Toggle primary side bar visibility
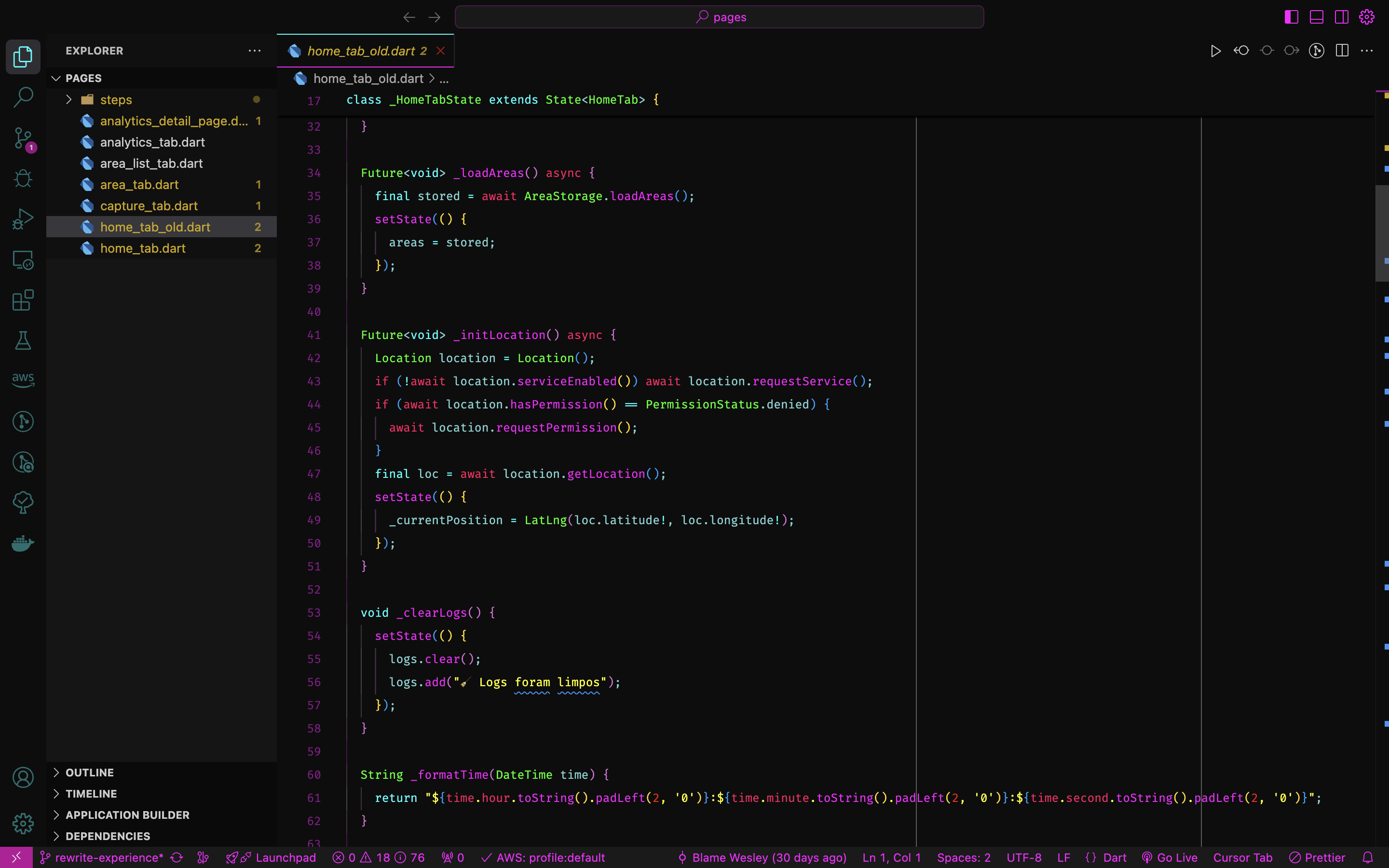Image resolution: width=1389 pixels, height=868 pixels. click(1292, 17)
